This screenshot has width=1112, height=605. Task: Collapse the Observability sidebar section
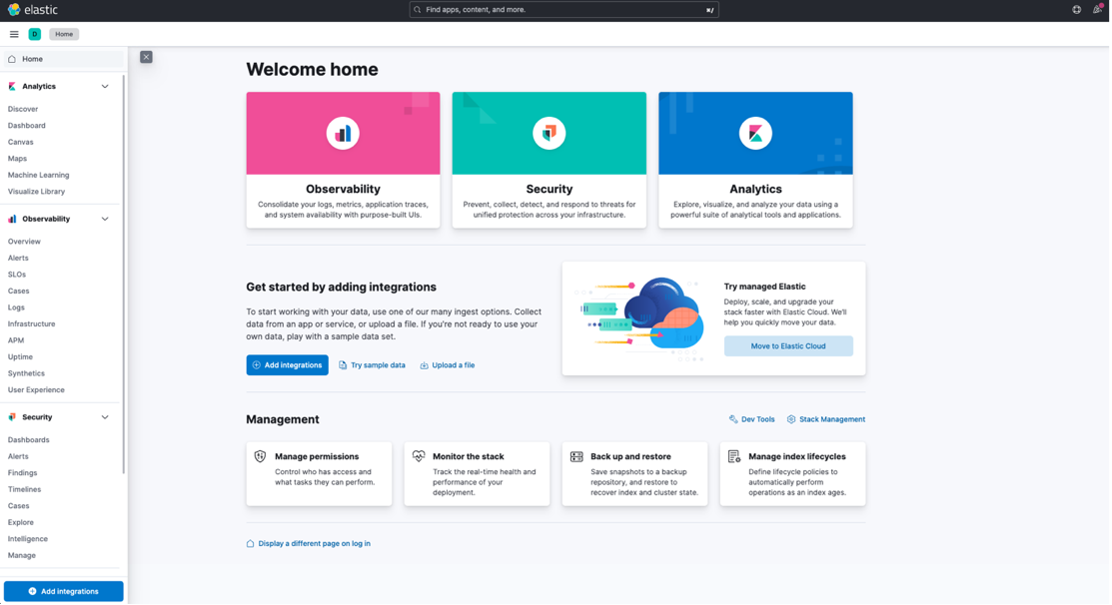(x=105, y=219)
